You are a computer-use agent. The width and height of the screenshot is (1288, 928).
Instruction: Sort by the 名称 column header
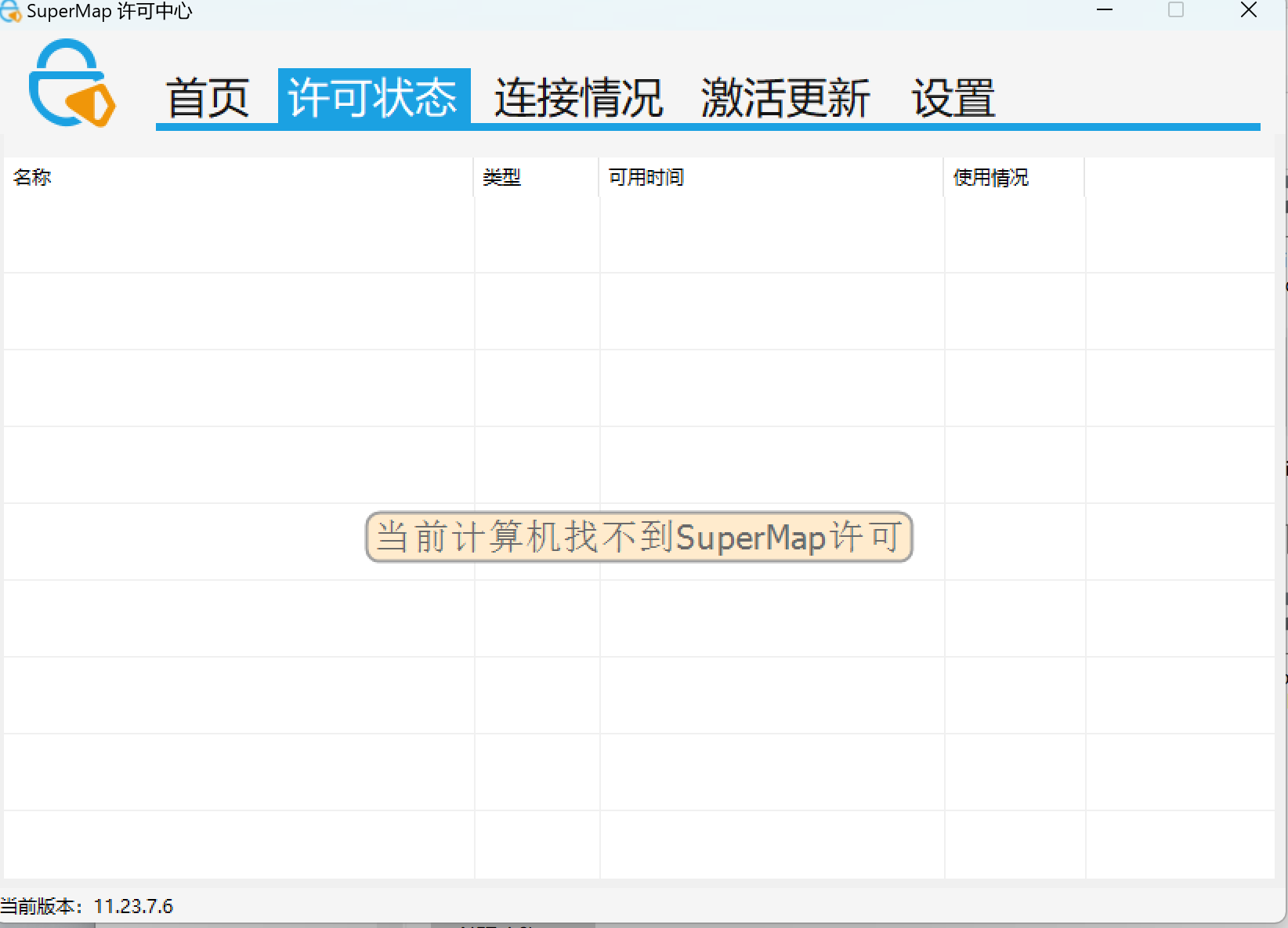pyautogui.click(x=239, y=177)
